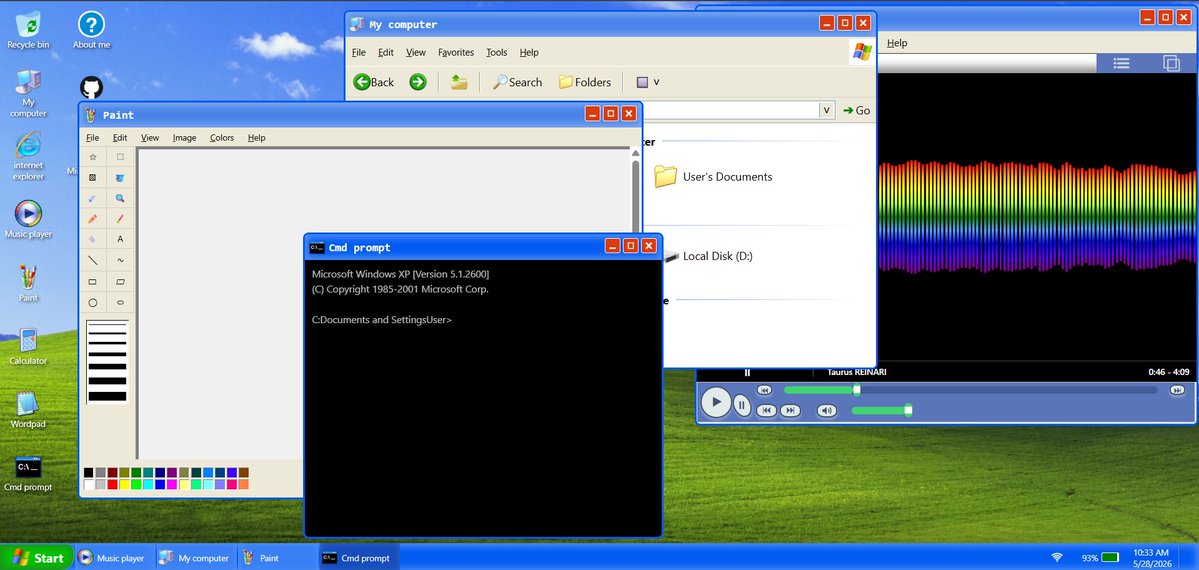The height and width of the screenshot is (570, 1199).
Task: Open the Favorites menu in My computer
Action: click(x=456, y=53)
